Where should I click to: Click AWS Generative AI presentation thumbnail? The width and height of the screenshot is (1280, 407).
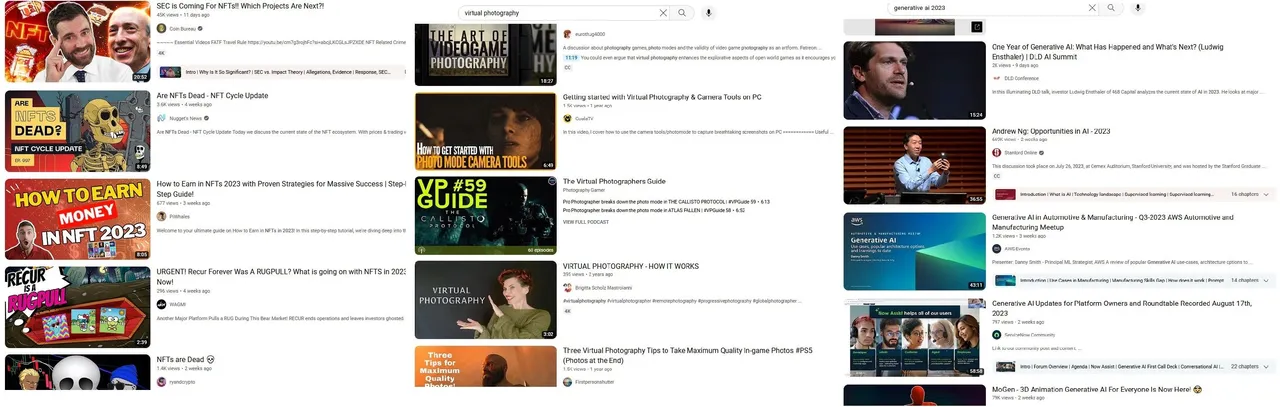(914, 251)
